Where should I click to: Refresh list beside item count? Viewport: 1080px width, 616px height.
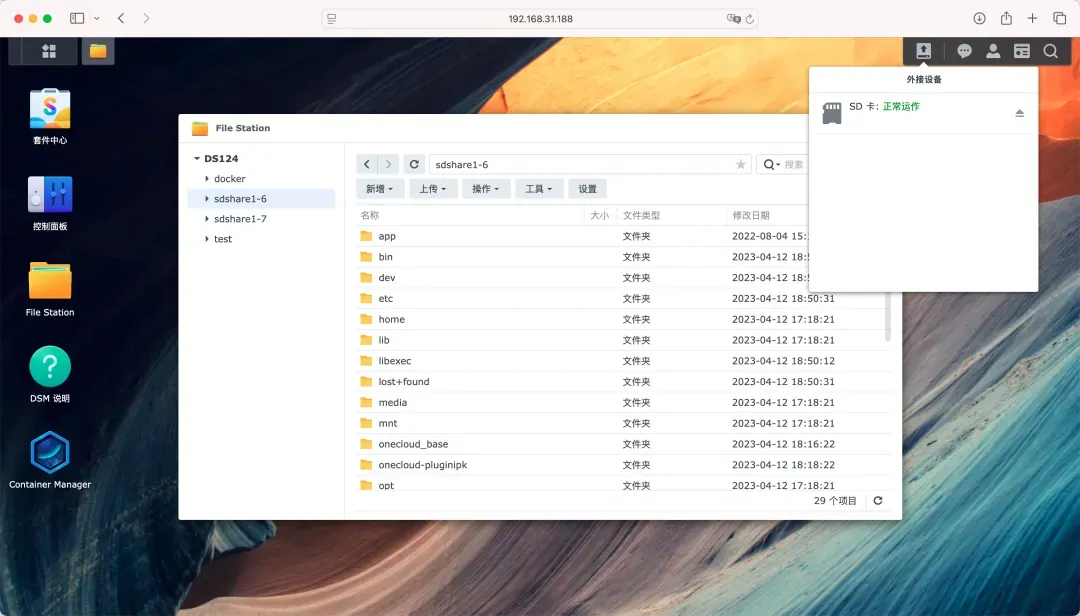878,501
